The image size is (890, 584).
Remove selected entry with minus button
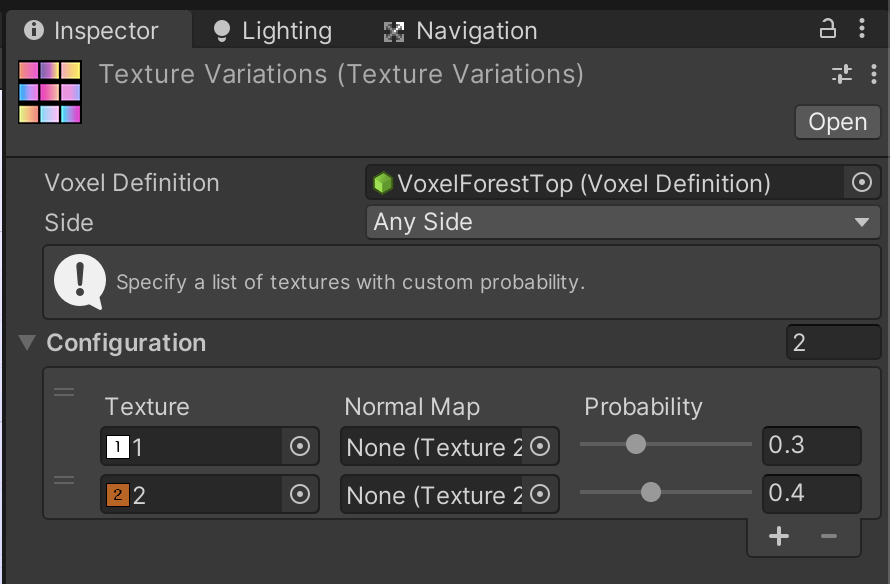[x=828, y=536]
